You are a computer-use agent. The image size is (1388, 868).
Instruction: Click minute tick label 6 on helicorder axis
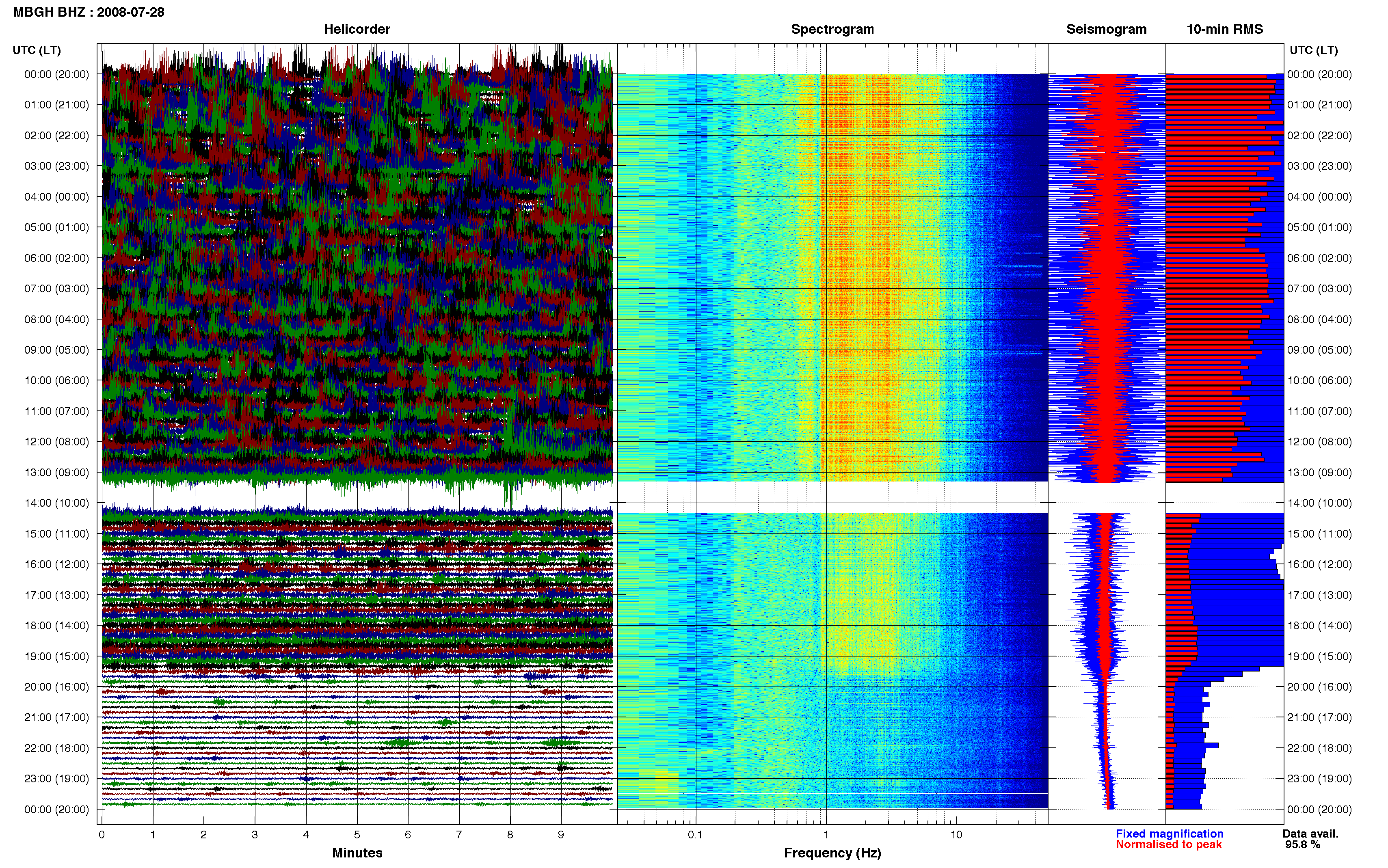click(x=408, y=835)
